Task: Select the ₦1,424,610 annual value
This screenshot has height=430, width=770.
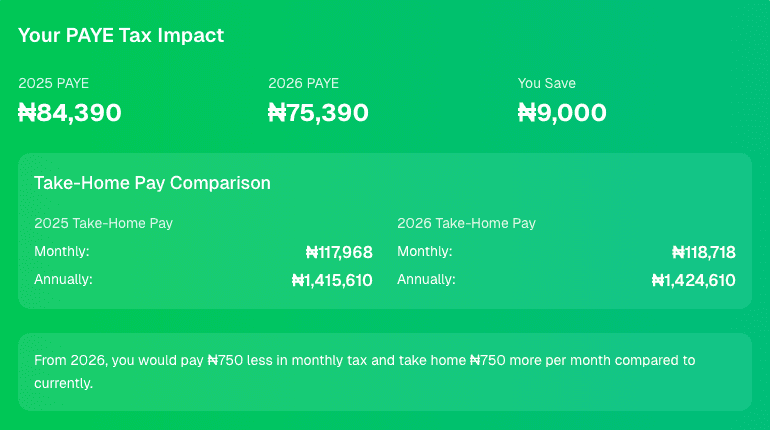Action: (x=694, y=281)
